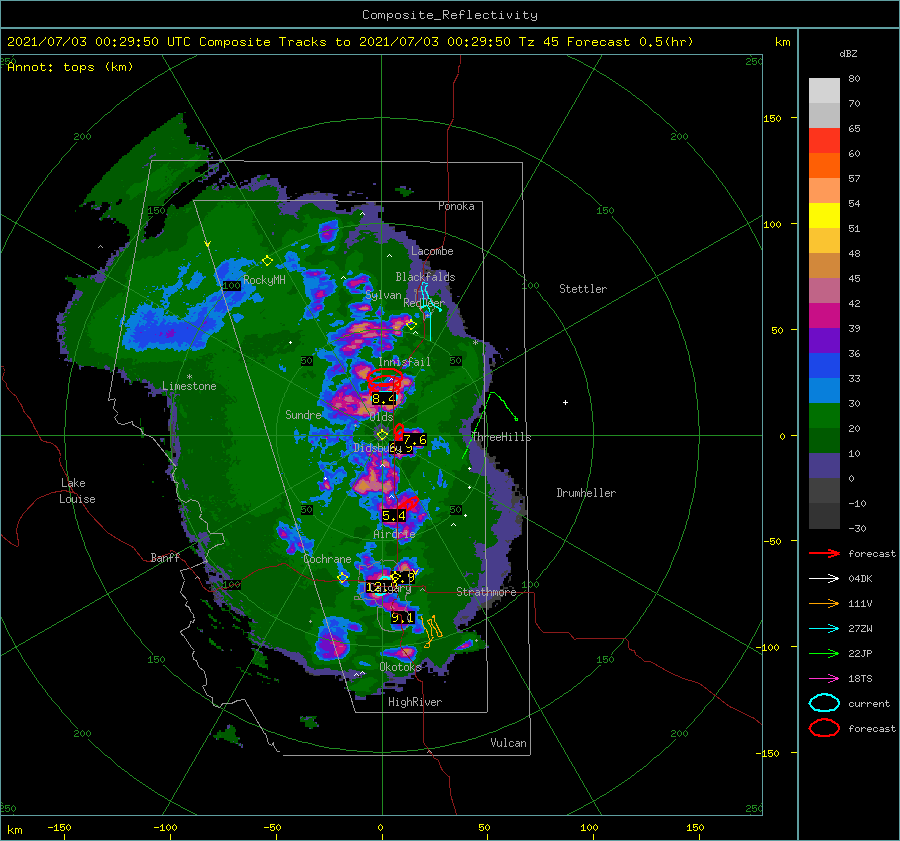Pick the red 60-65 dBZ swatch
The width and height of the screenshot is (900, 841).
pos(824,141)
